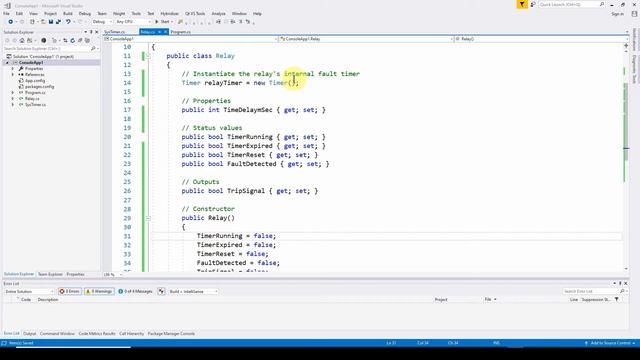Image resolution: width=640 pixels, height=360 pixels.
Task: Click the Sign in link
Action: (x=617, y=14)
